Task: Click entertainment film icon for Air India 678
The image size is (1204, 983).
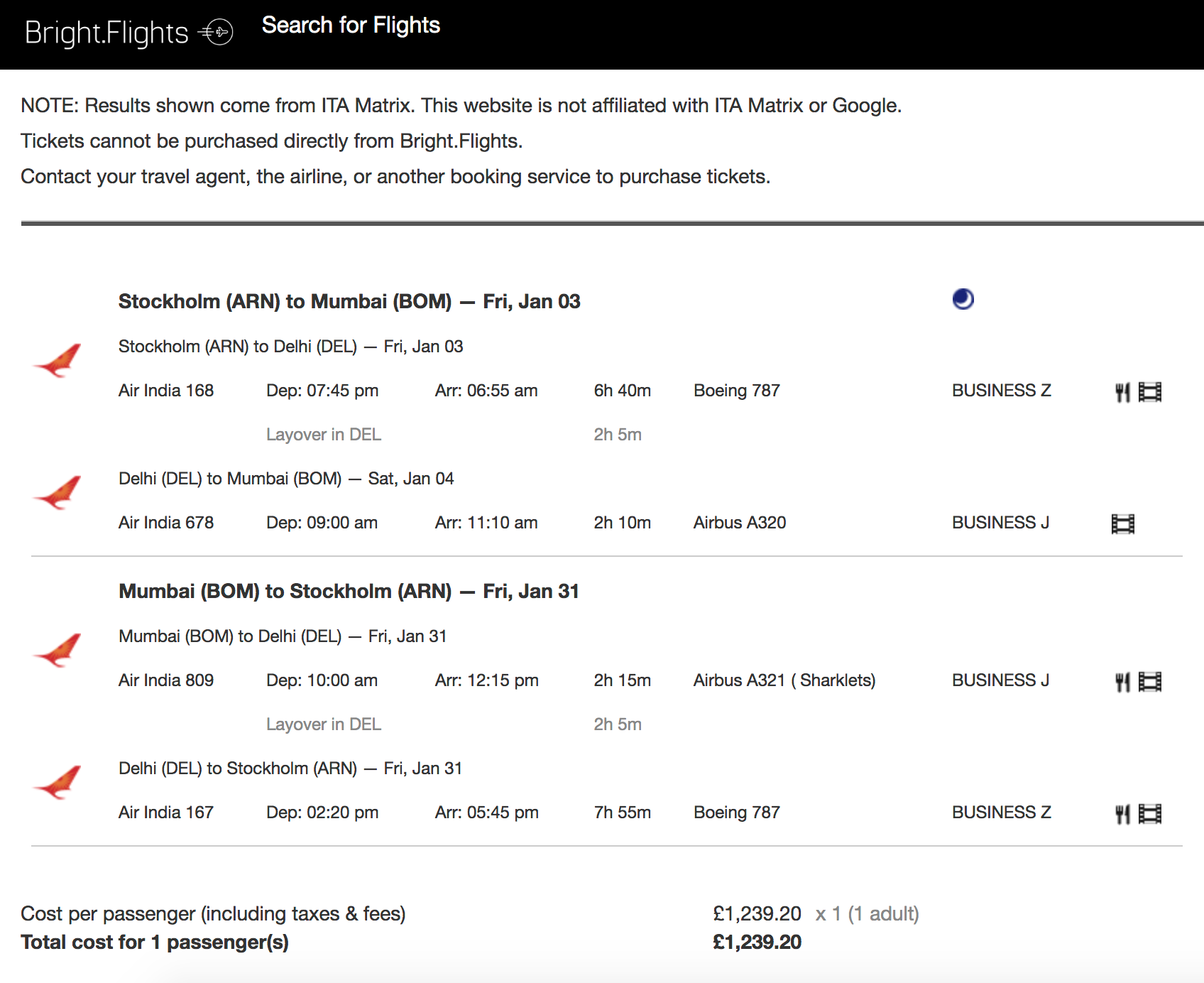Action: 1123,524
